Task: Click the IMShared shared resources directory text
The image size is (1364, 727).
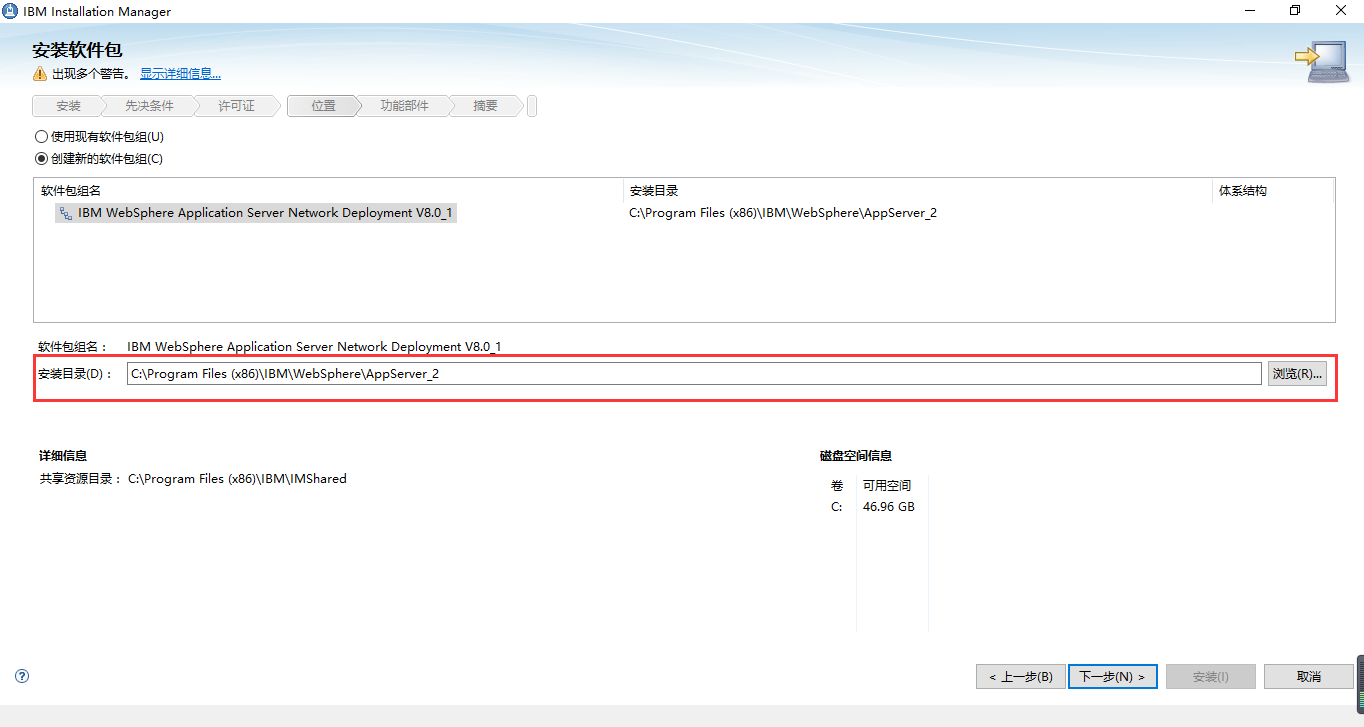Action: point(237,479)
